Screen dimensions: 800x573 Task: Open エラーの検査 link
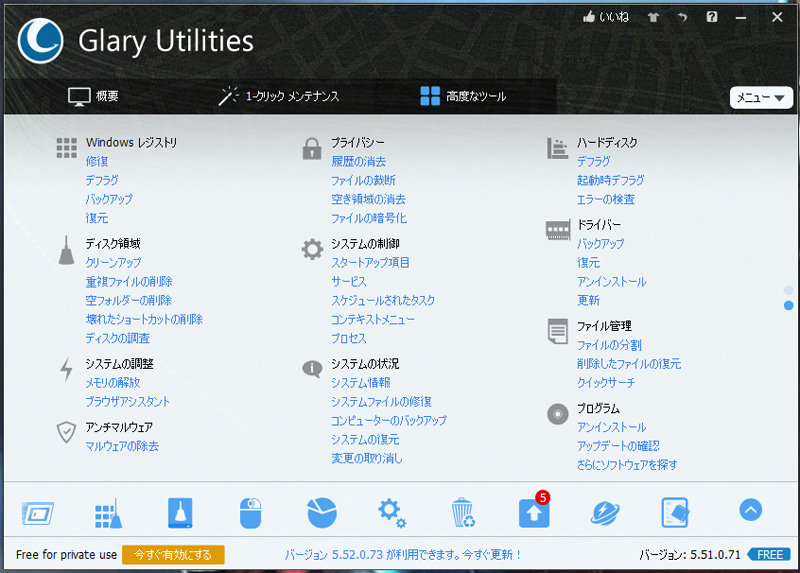click(x=606, y=199)
